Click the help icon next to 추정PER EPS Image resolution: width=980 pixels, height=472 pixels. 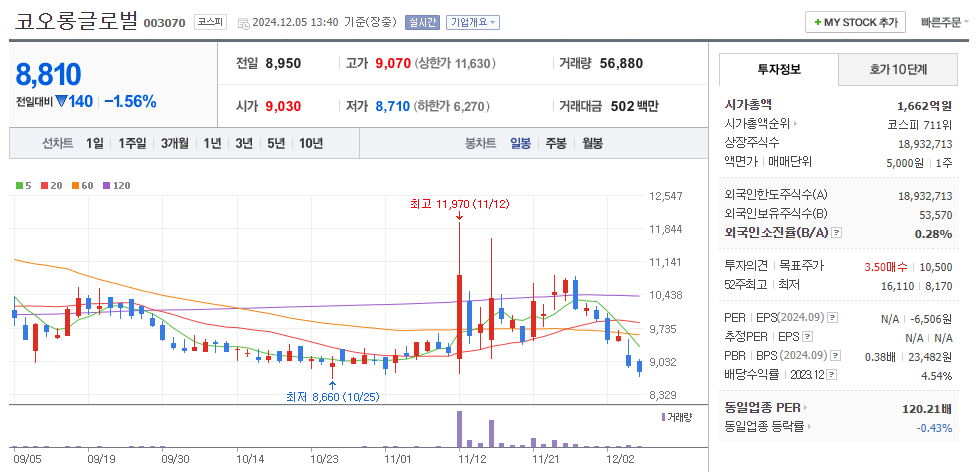click(x=808, y=336)
